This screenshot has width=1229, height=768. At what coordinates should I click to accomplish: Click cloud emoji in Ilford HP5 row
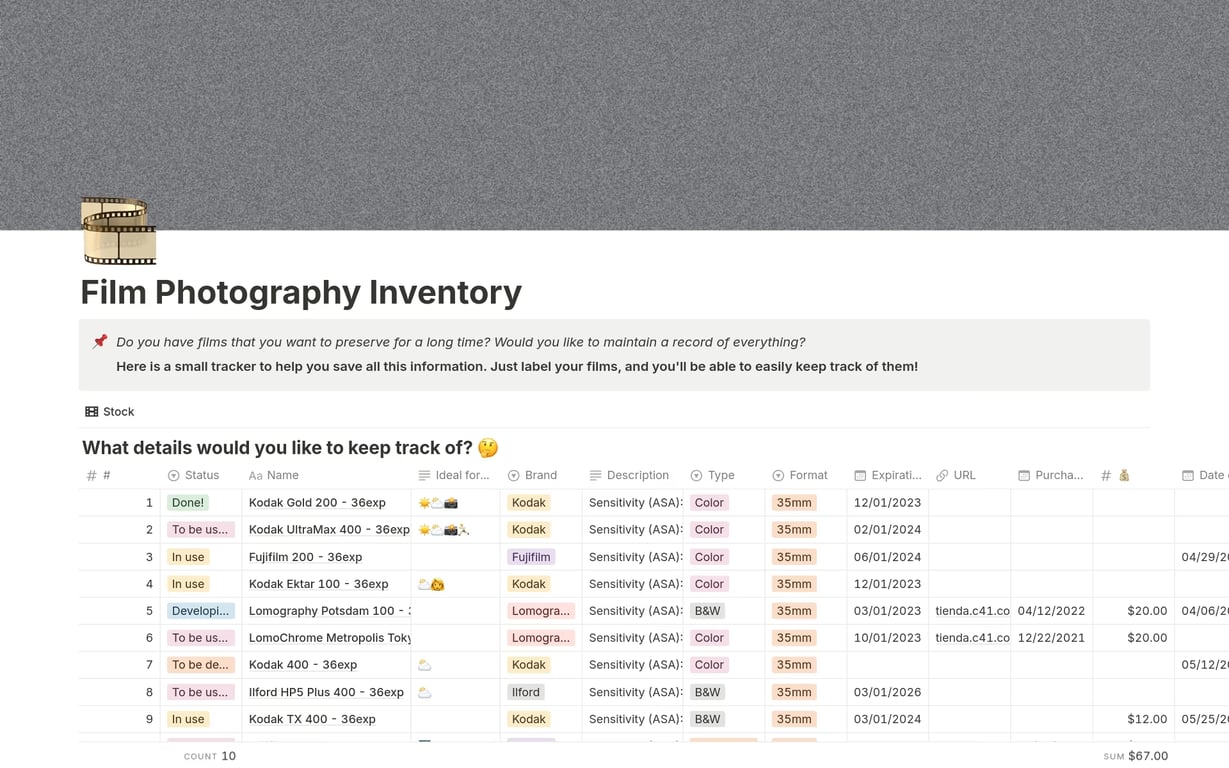tap(425, 692)
